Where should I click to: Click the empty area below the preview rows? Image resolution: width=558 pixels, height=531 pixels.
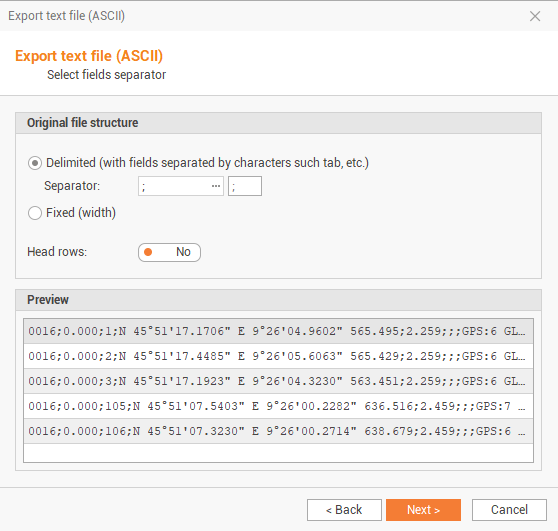(x=278, y=453)
